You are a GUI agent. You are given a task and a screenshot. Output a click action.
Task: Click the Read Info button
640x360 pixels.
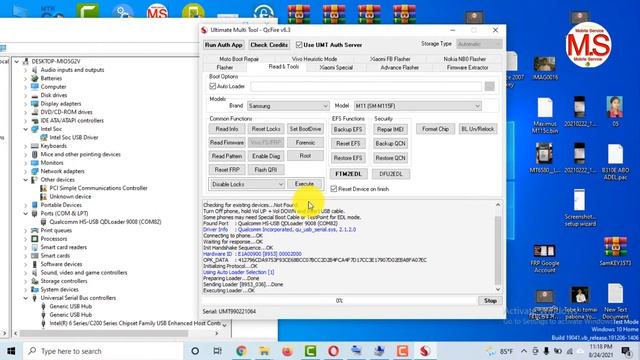(x=227, y=129)
